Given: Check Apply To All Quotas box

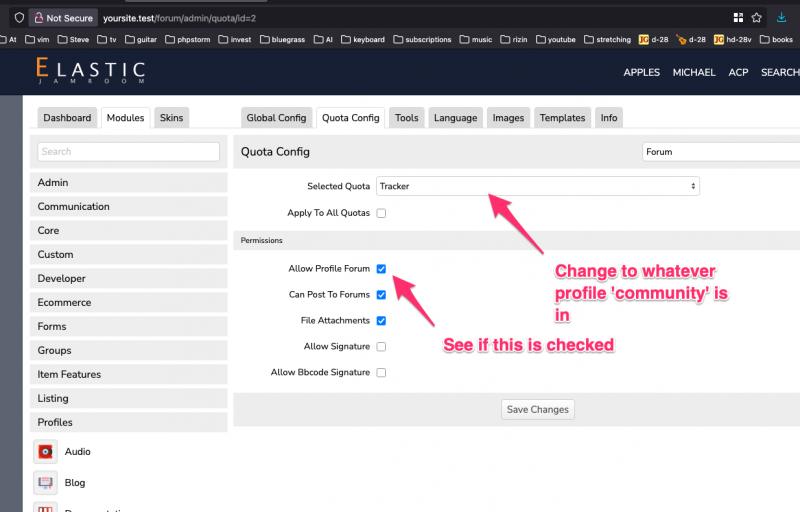Looking at the screenshot, I should pos(381,213).
